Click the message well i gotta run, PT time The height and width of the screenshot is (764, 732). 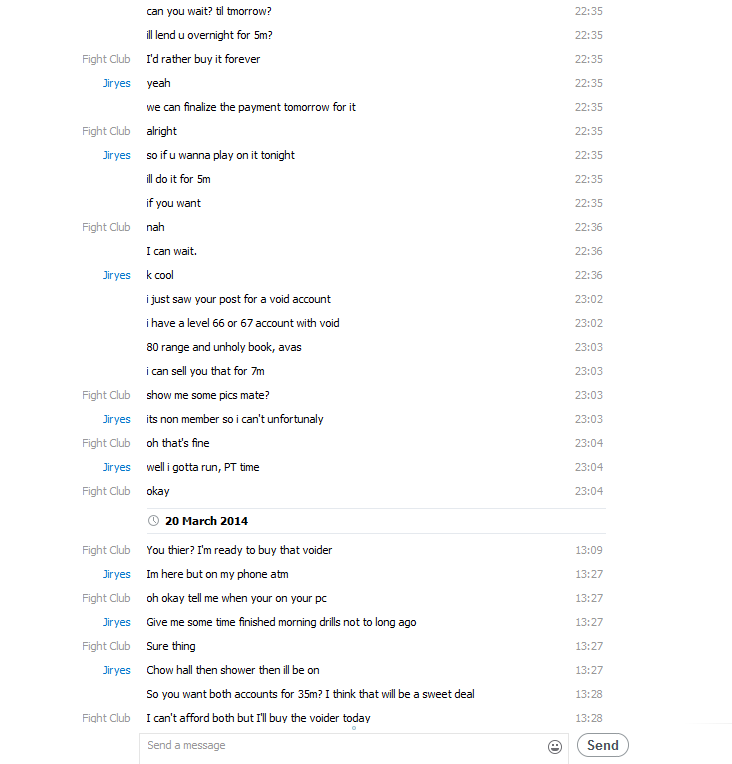pos(203,467)
